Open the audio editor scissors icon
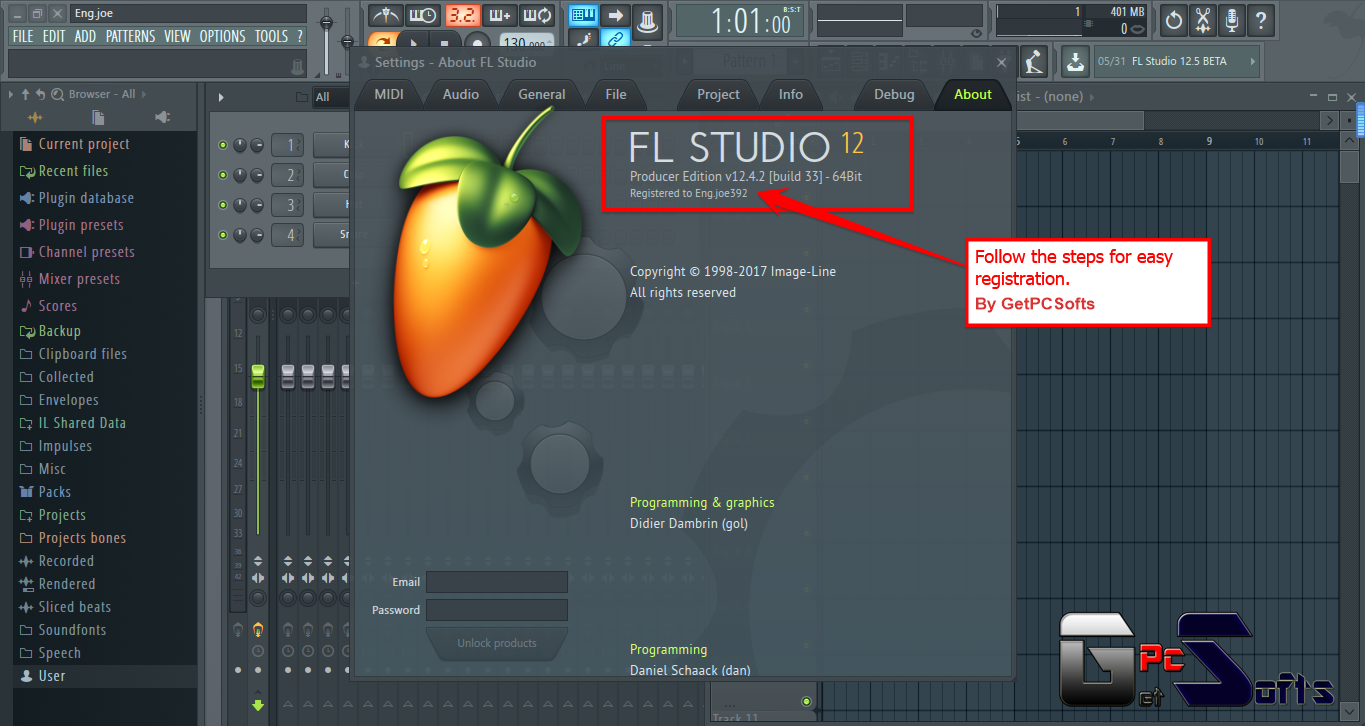The height and width of the screenshot is (726, 1365). tap(1202, 19)
